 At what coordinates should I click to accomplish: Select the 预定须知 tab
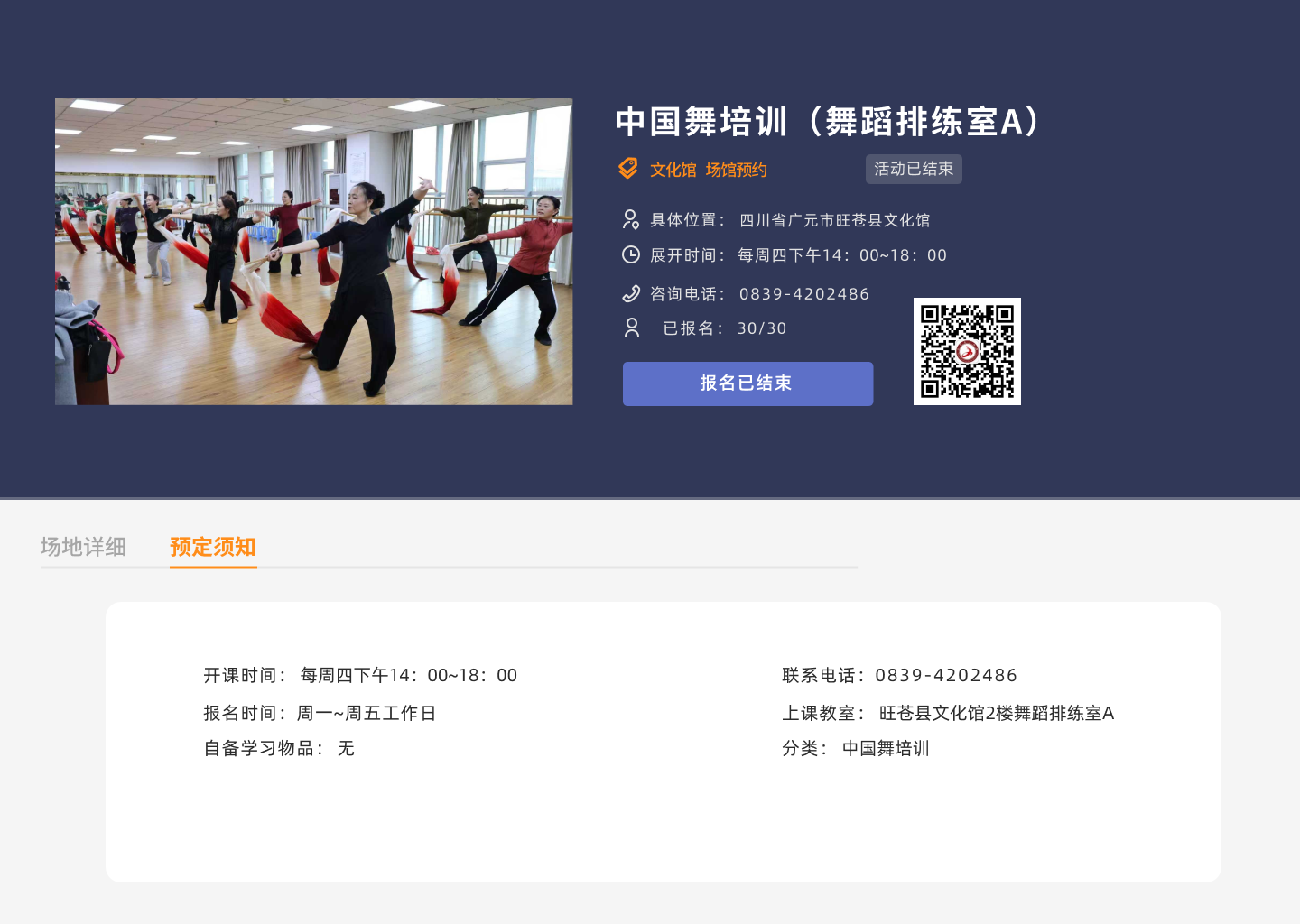tap(213, 547)
